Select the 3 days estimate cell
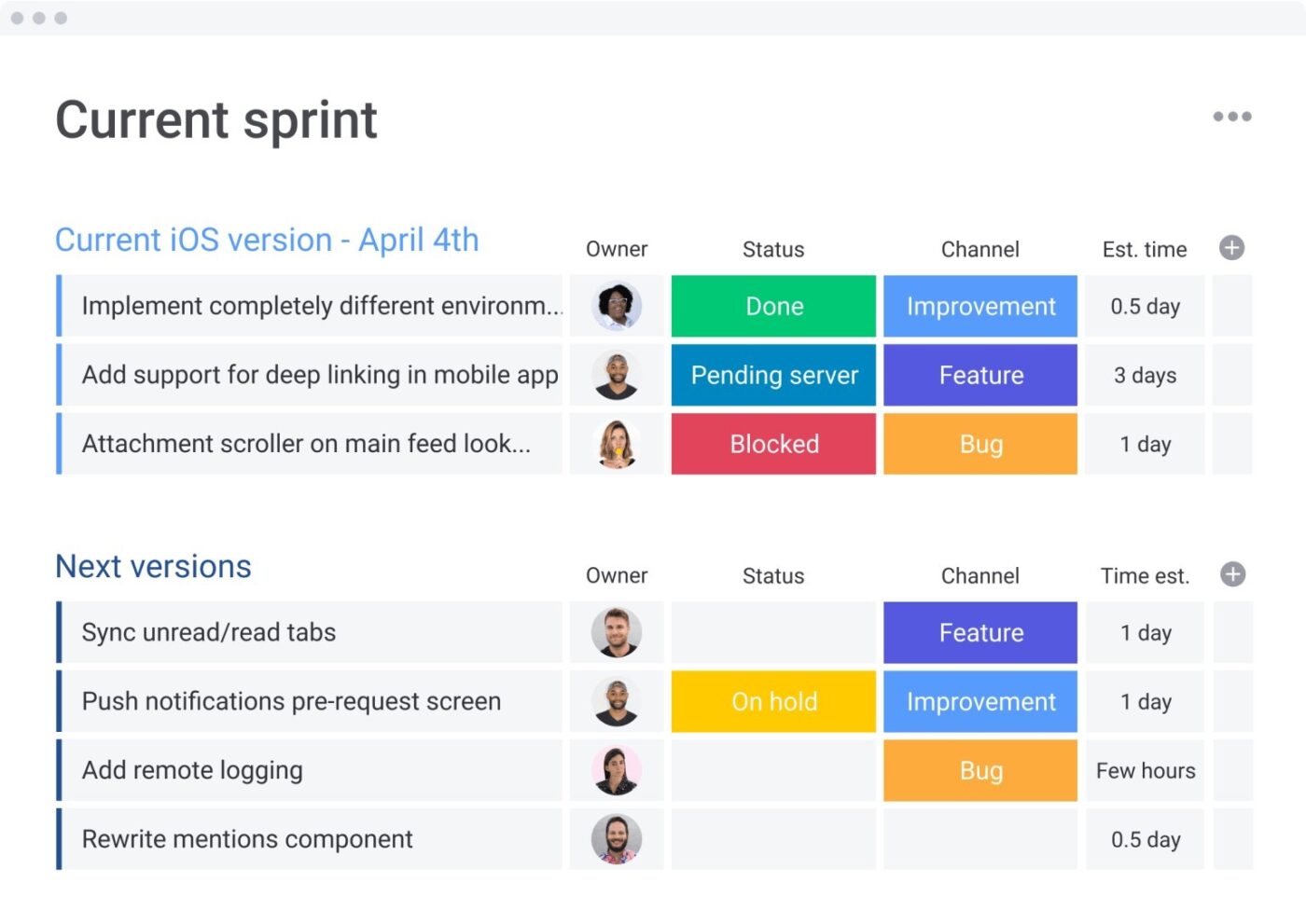Viewport: 1306px width, 924px height. [x=1144, y=375]
